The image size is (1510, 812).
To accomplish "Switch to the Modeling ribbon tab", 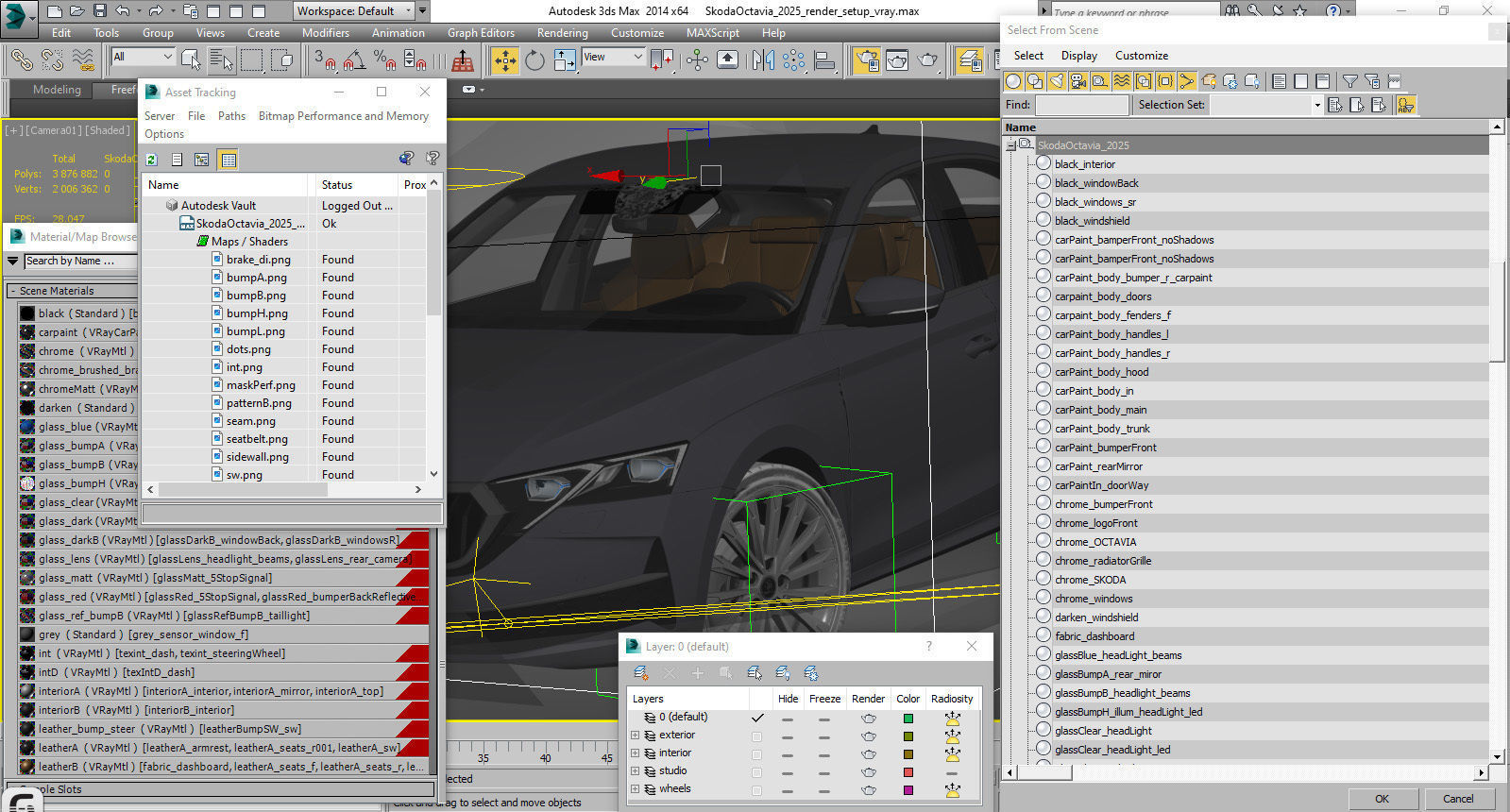I will (x=57, y=90).
